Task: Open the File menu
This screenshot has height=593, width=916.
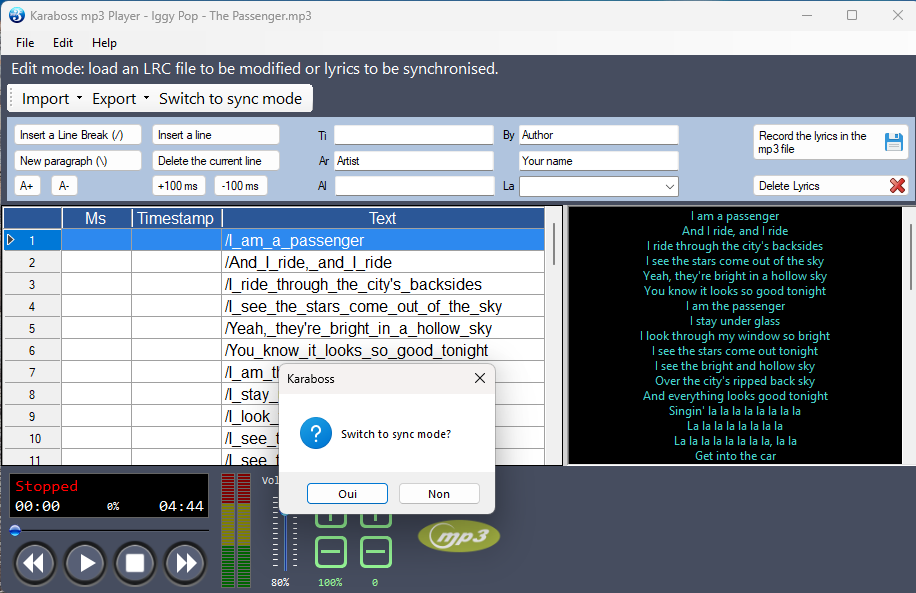Action: click(x=25, y=43)
